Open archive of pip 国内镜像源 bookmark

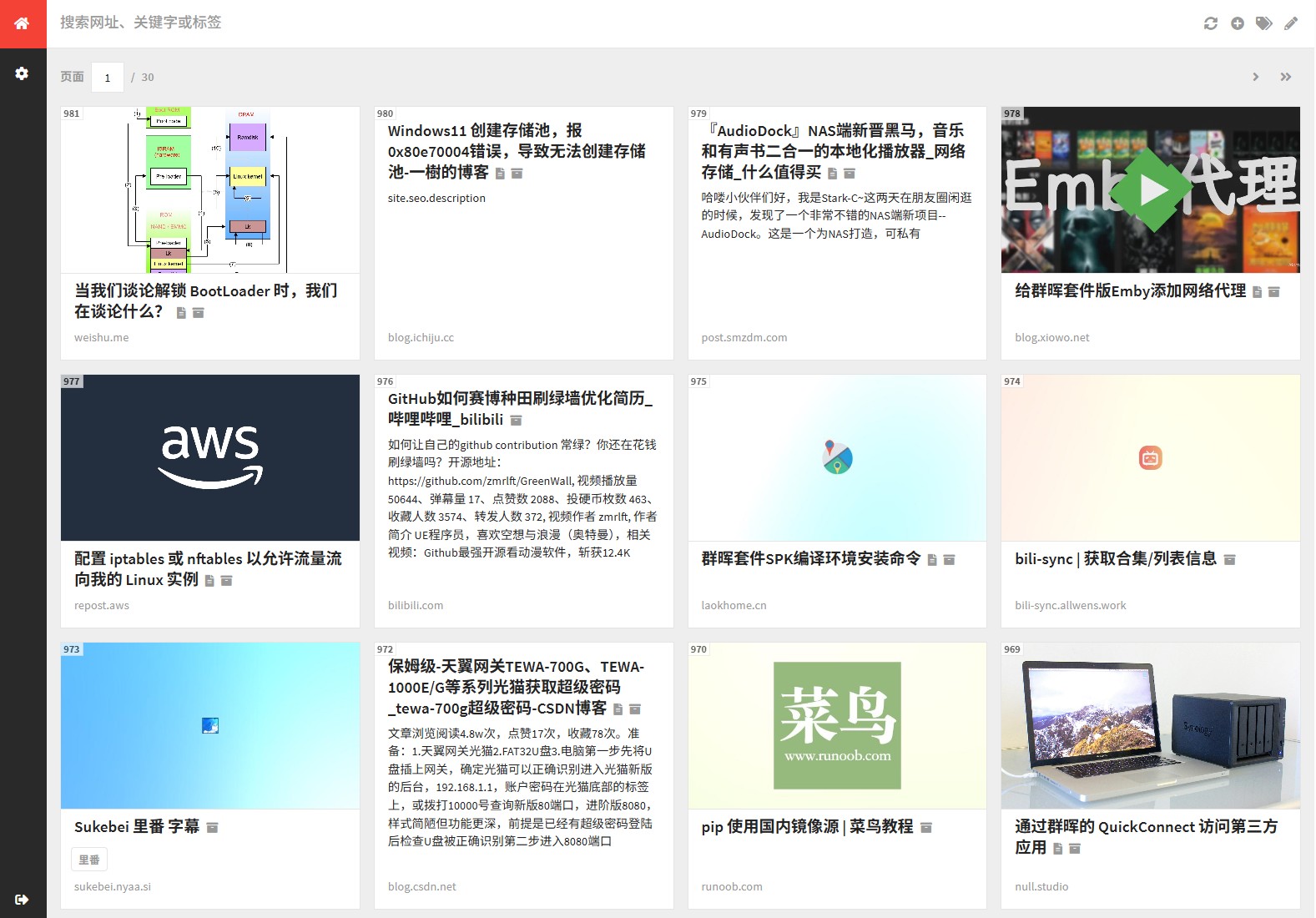tap(926, 828)
